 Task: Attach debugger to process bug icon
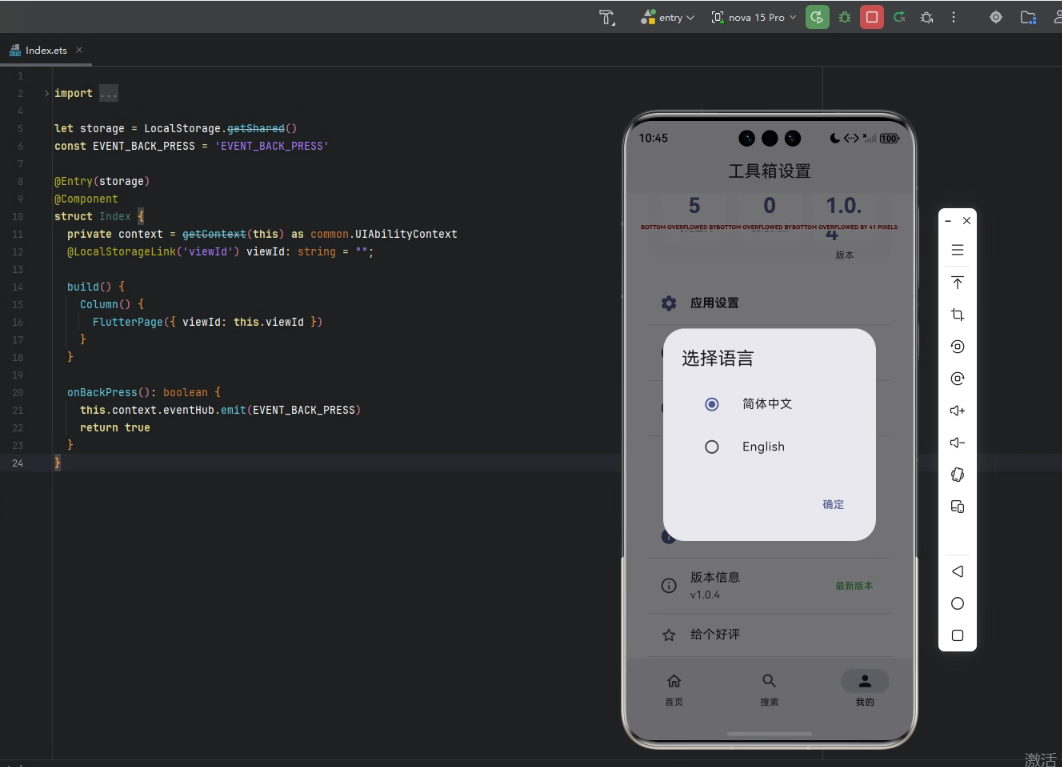point(927,18)
